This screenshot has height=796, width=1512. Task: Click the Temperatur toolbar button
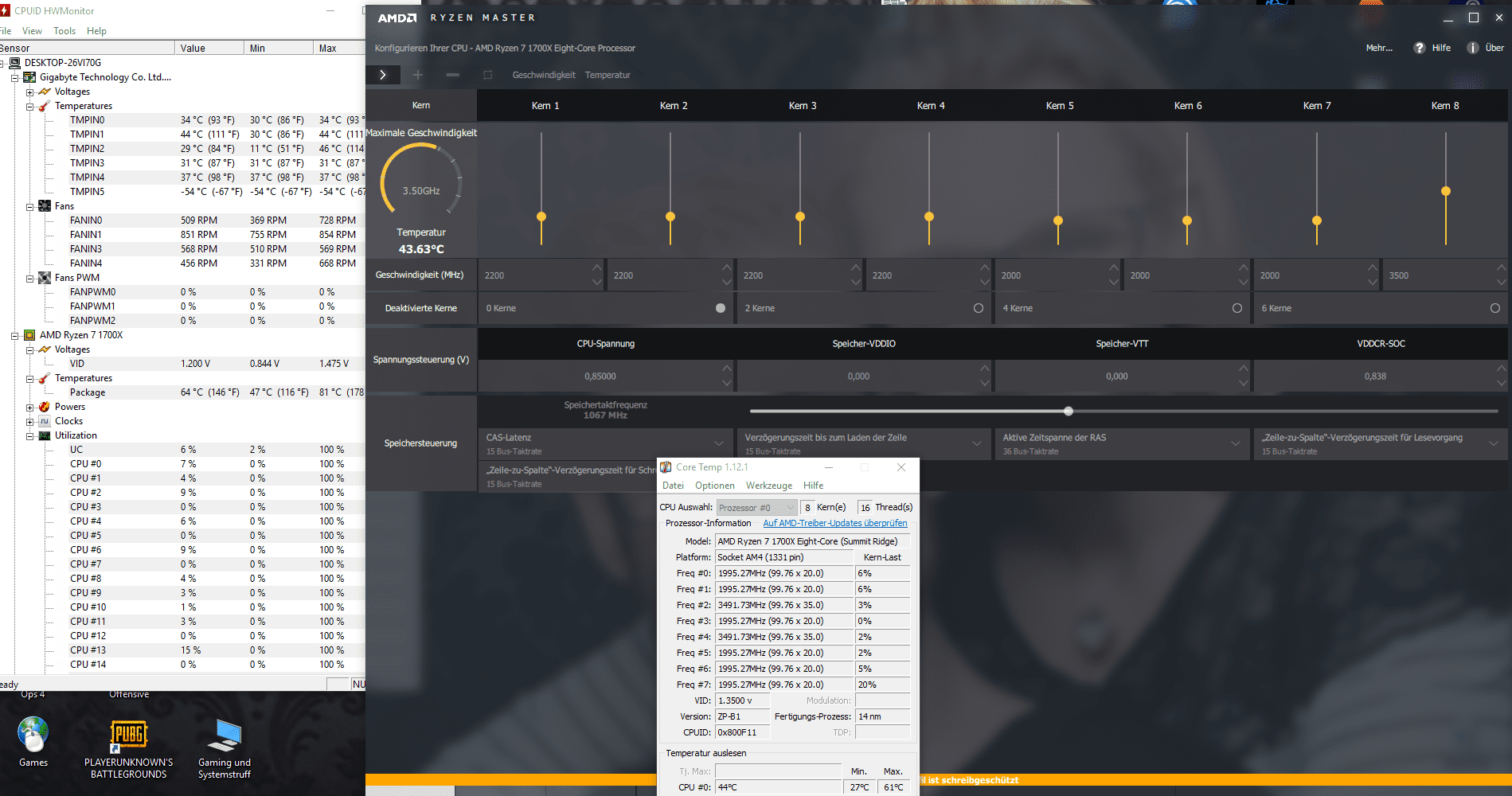point(608,75)
